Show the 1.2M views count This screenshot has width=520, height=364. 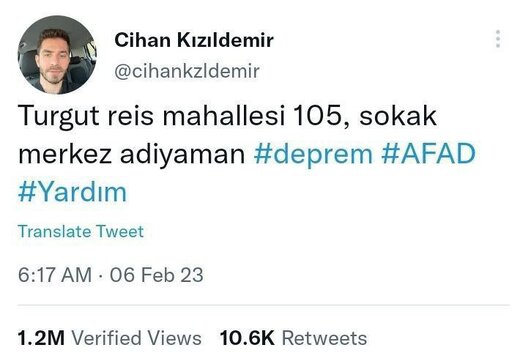41,338
